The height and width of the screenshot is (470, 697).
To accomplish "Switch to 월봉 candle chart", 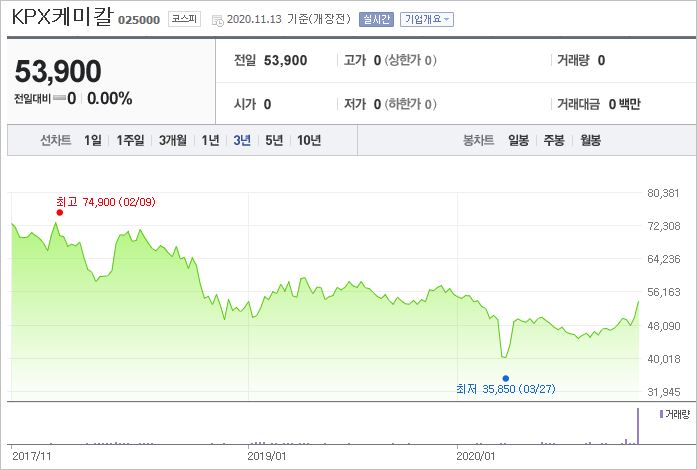I will point(590,141).
